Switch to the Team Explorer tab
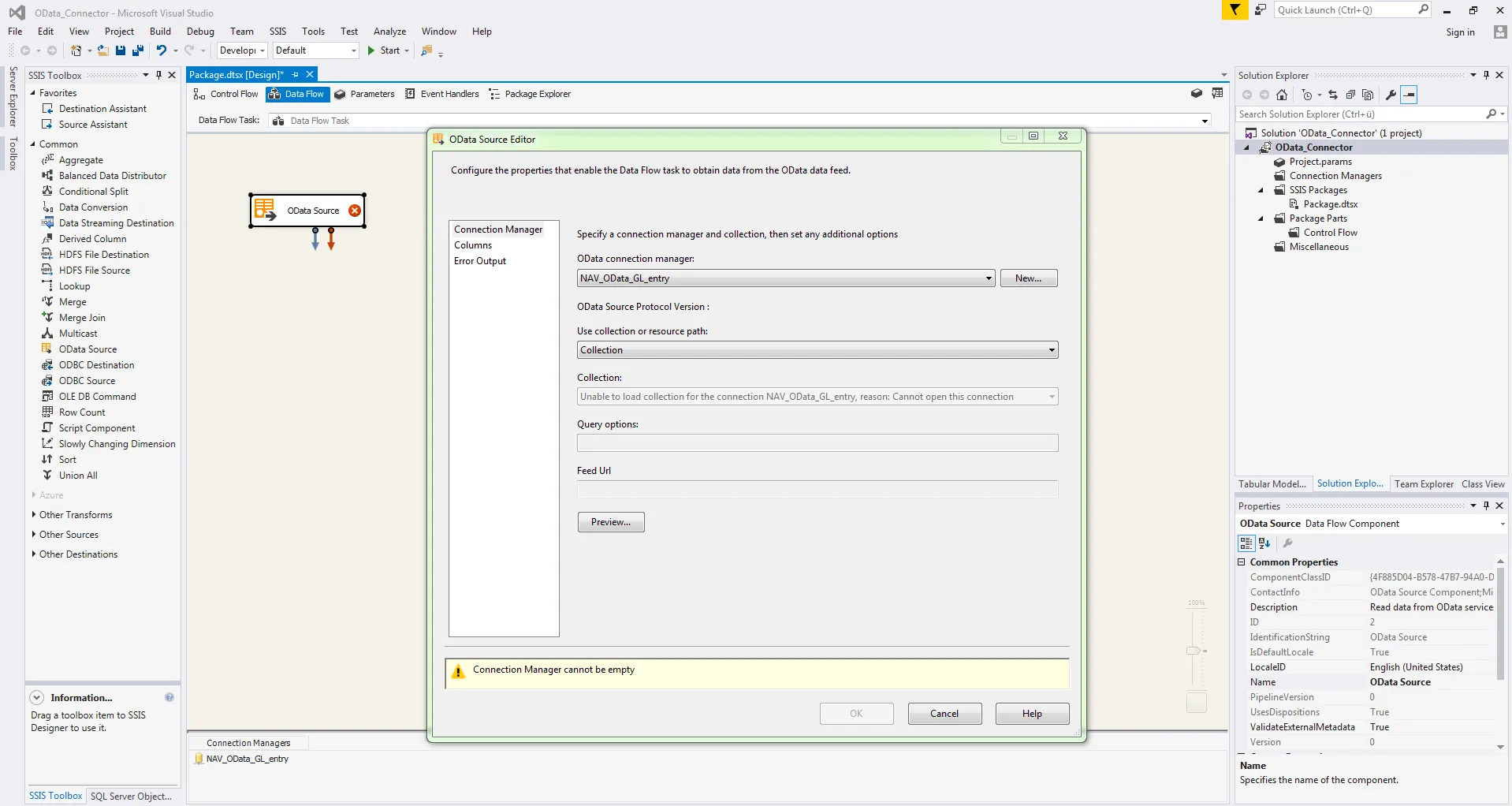This screenshot has height=806, width=1512. [1424, 484]
